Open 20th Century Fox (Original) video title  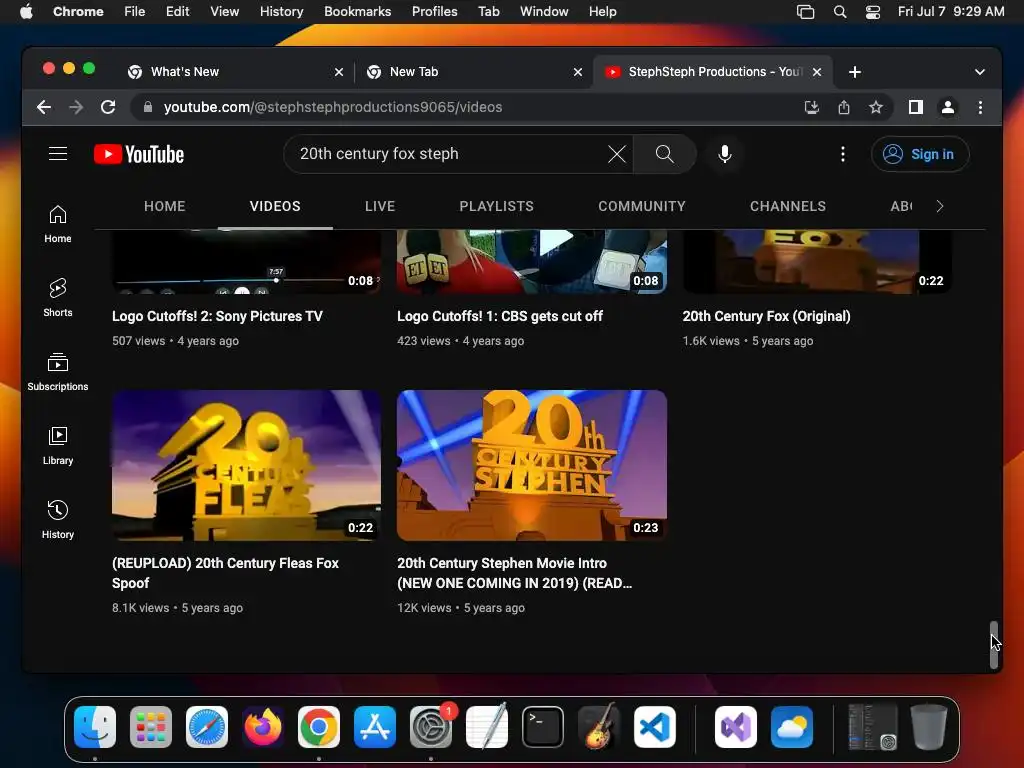(766, 316)
